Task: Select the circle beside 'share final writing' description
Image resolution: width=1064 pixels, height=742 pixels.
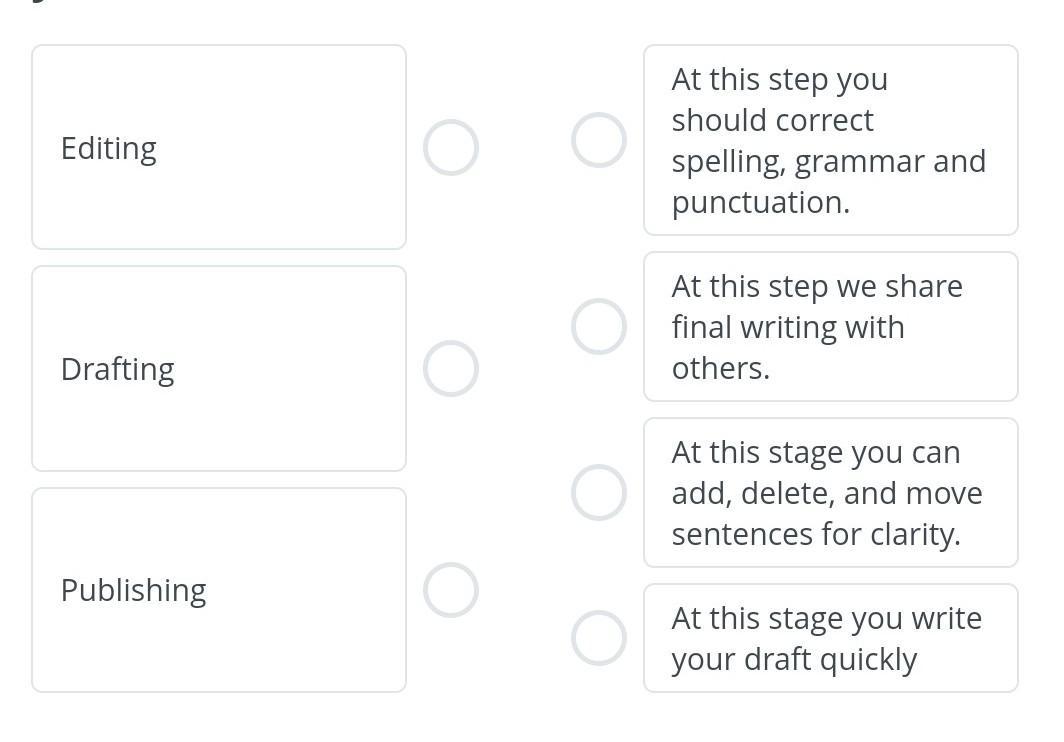Action: pyautogui.click(x=599, y=327)
